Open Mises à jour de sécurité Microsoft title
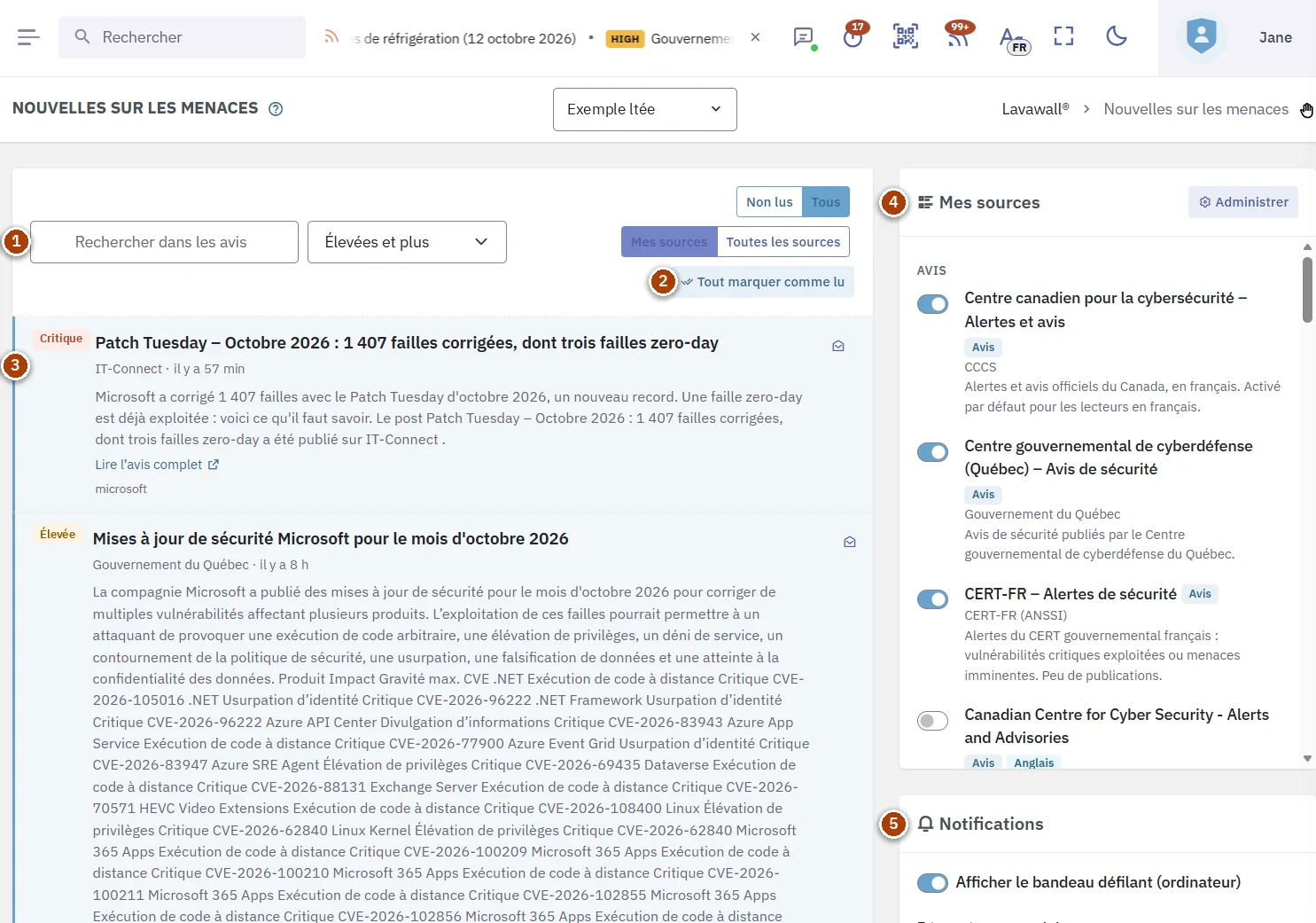Screen dimensions: 1316x923 point(331,539)
